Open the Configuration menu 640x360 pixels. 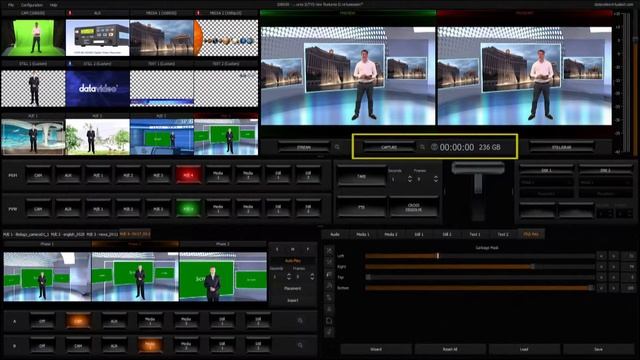31,5
